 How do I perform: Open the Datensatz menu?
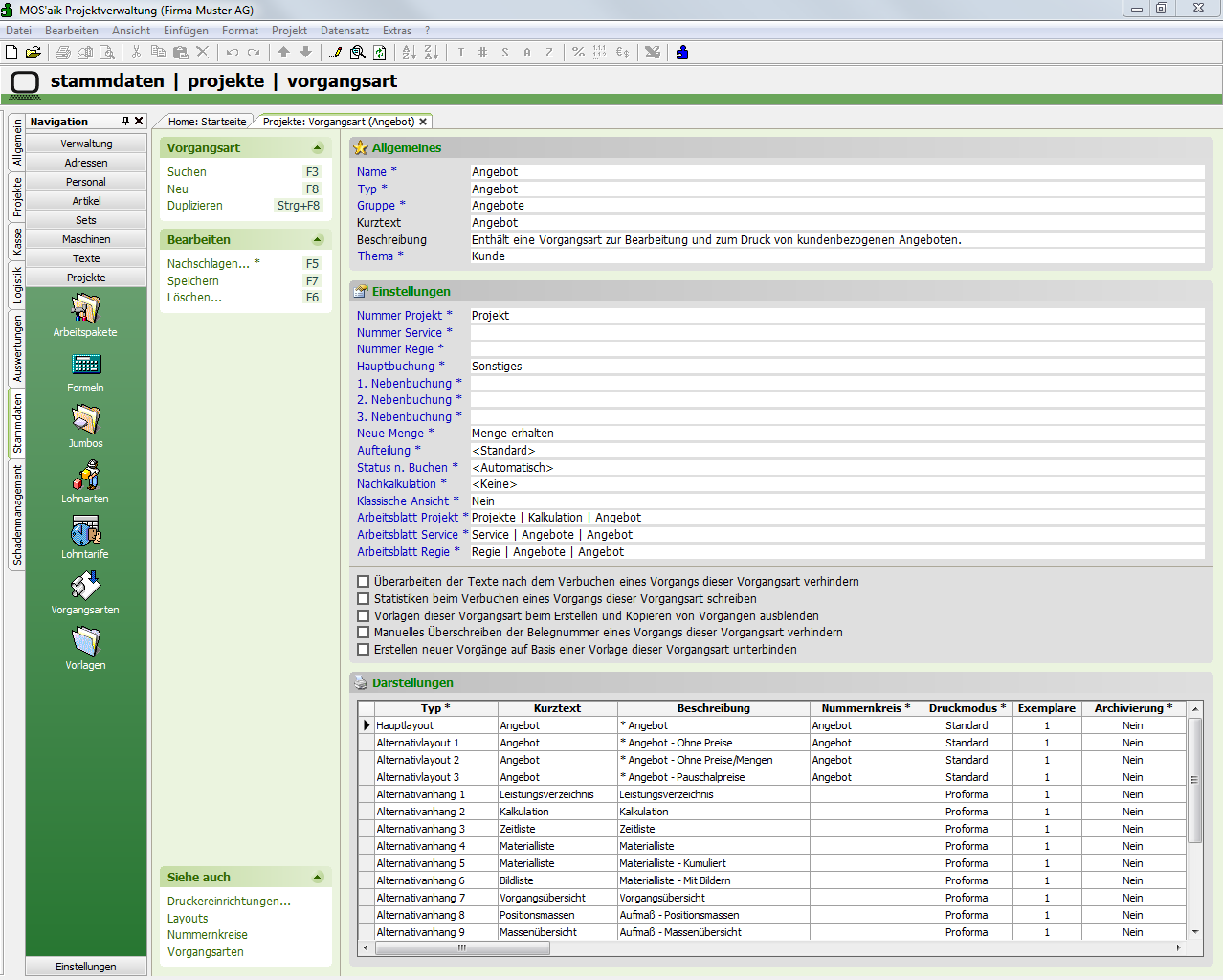pyautogui.click(x=345, y=31)
